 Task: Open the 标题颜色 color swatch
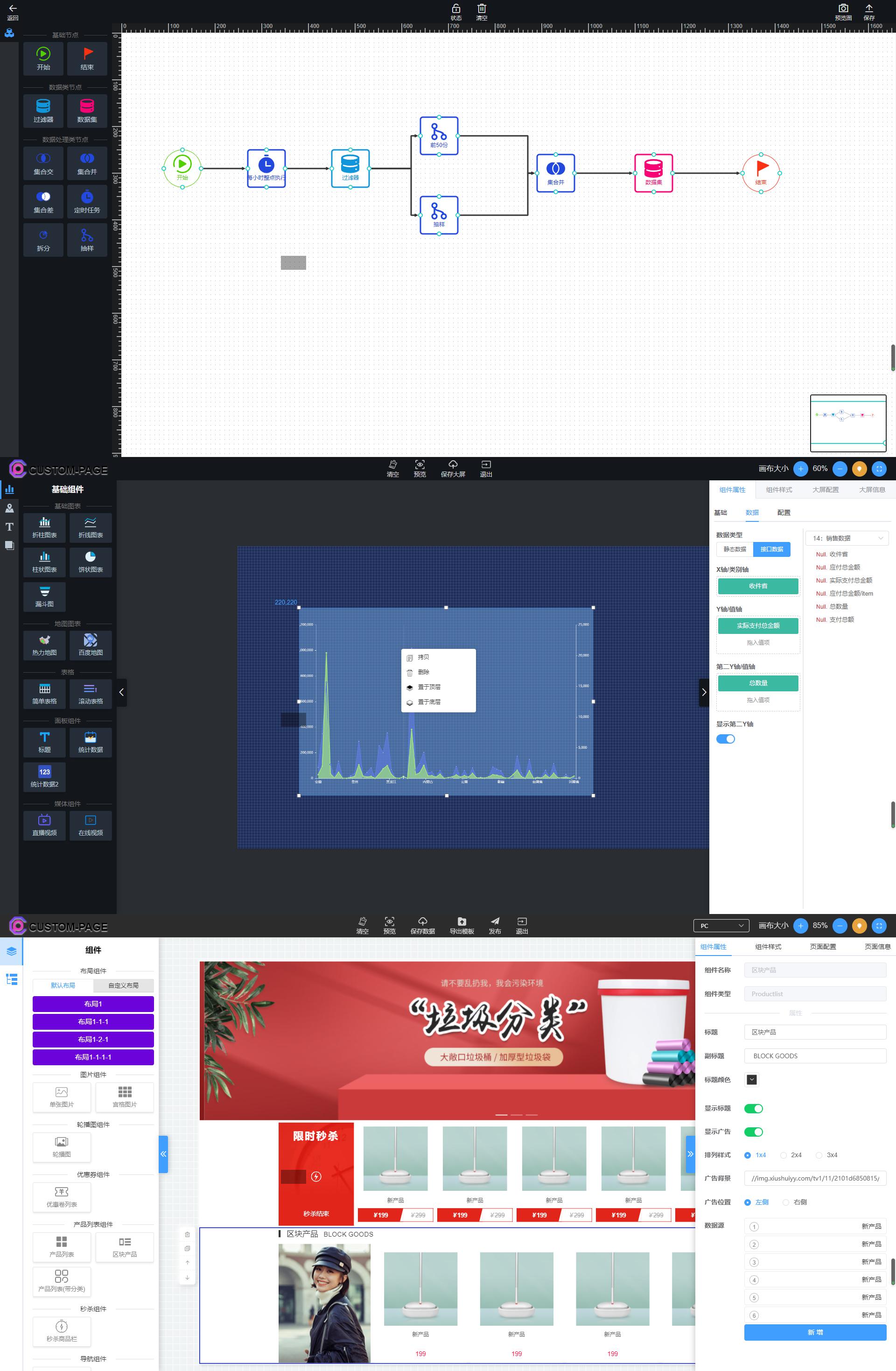click(751, 1080)
